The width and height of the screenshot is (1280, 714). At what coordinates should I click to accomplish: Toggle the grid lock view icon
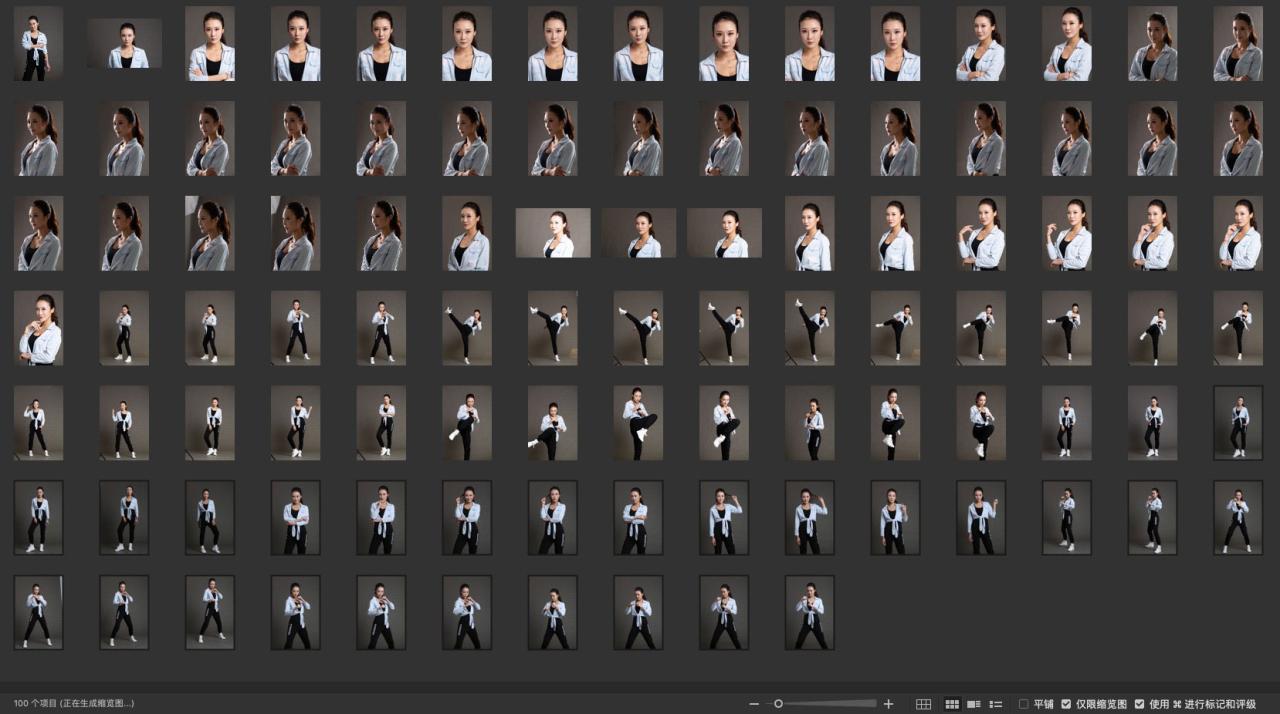(923, 704)
